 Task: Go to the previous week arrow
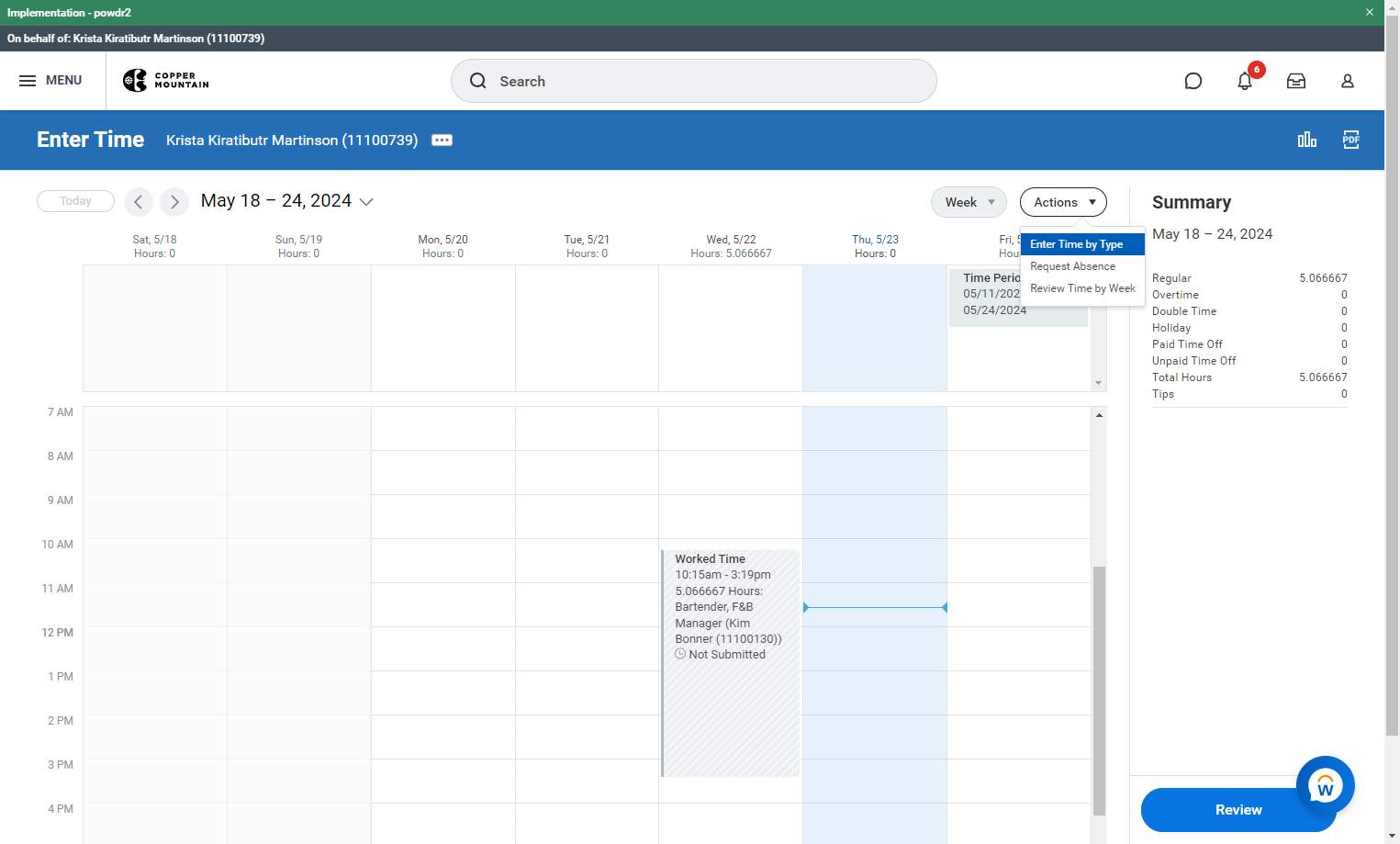(138, 201)
